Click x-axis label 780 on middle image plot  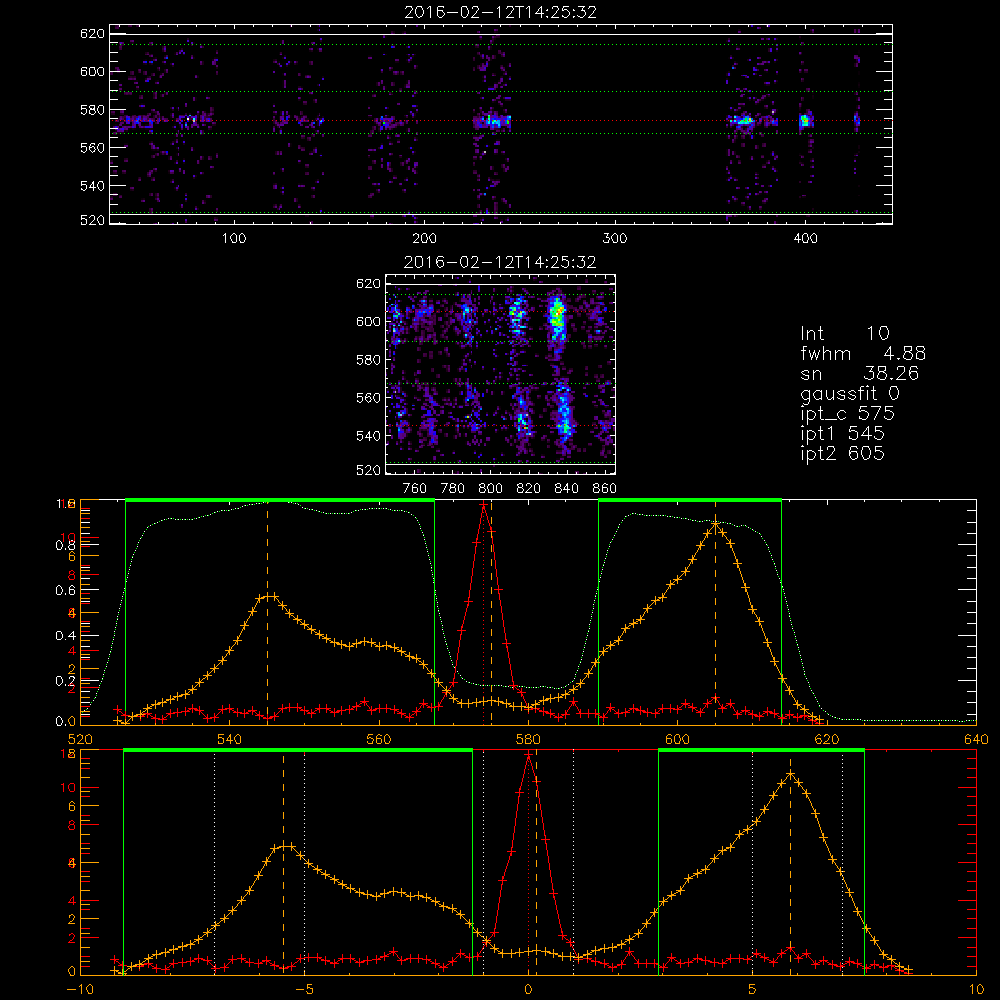(x=453, y=489)
